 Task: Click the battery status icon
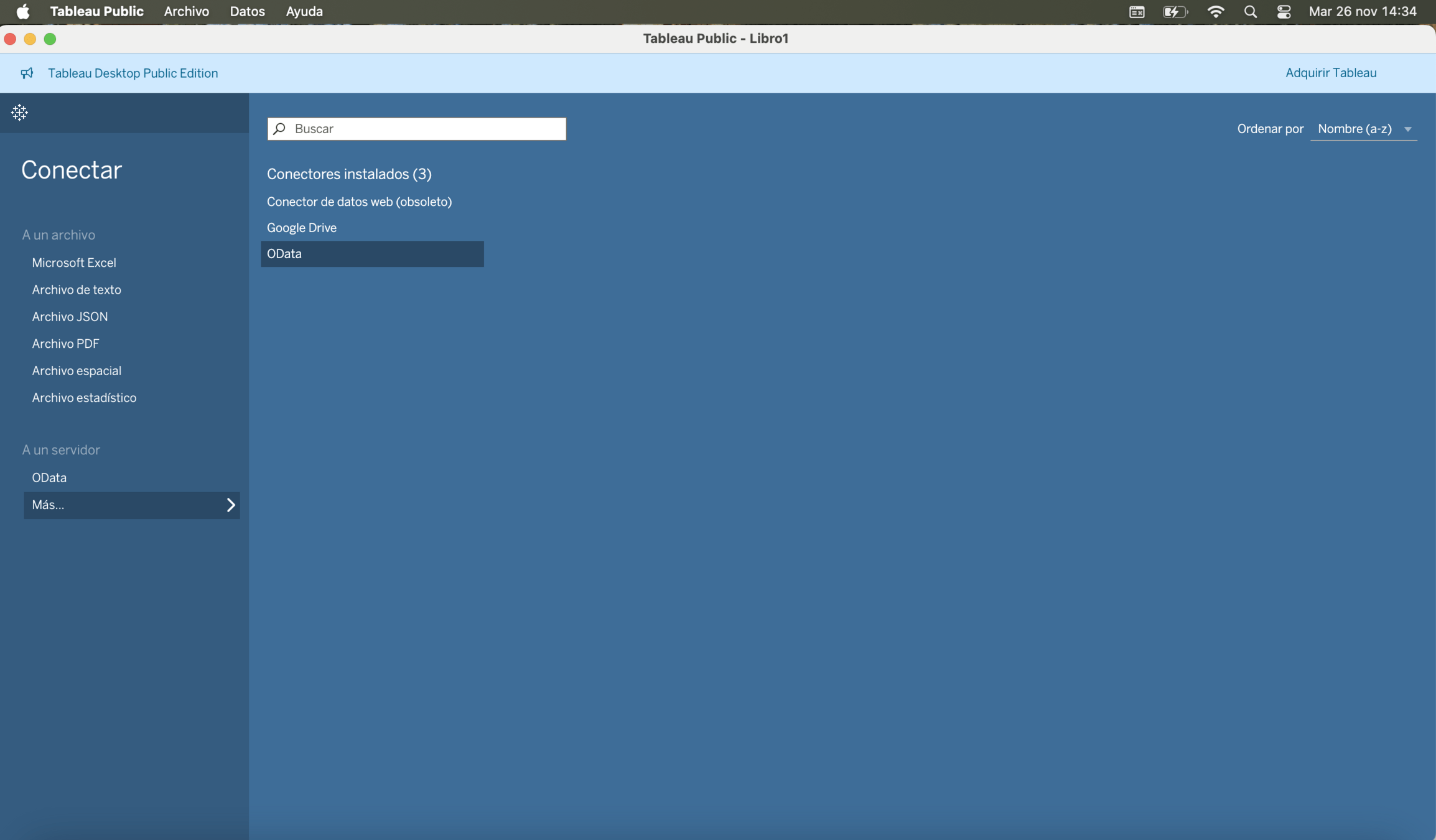coord(1174,12)
